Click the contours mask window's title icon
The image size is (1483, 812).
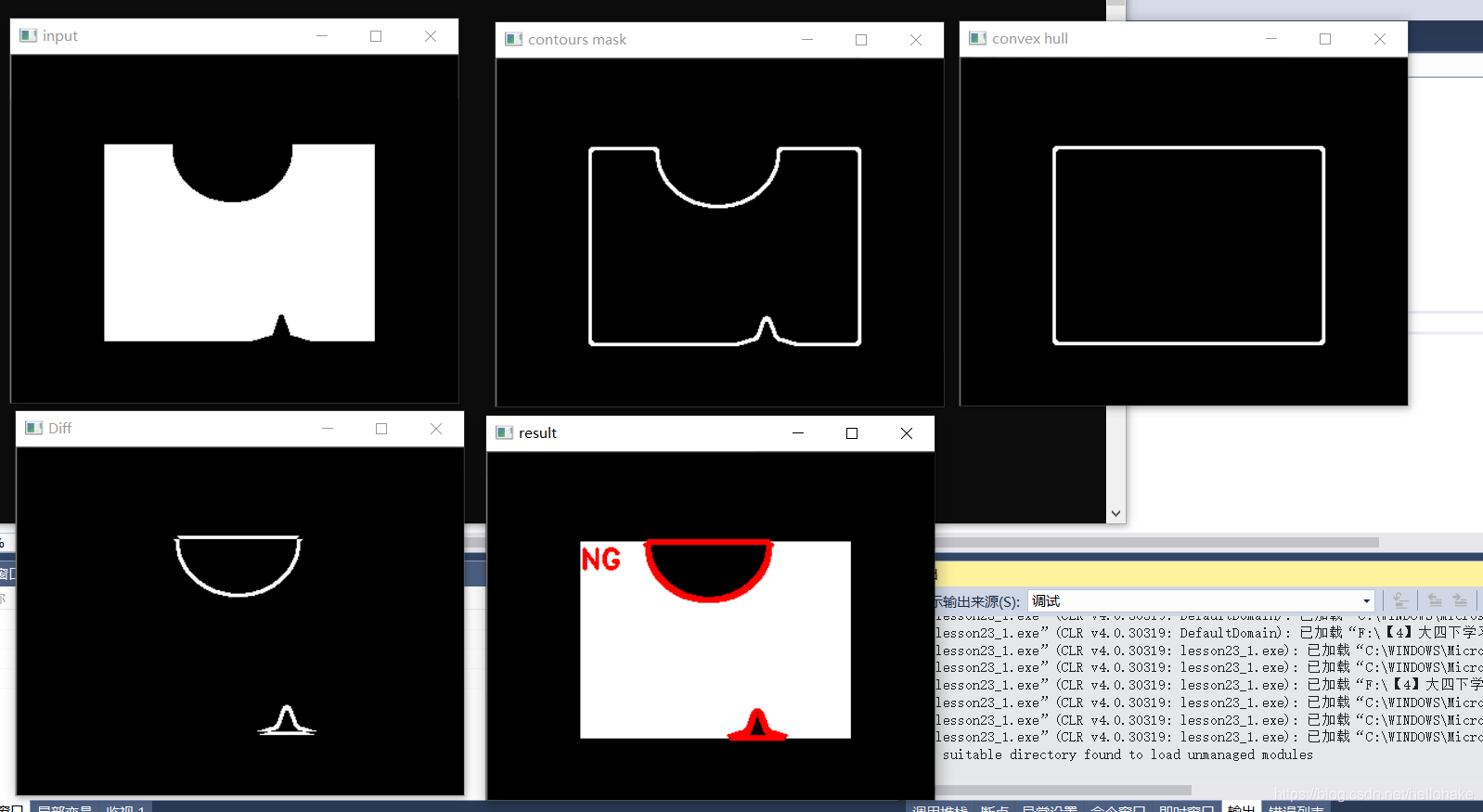click(514, 39)
